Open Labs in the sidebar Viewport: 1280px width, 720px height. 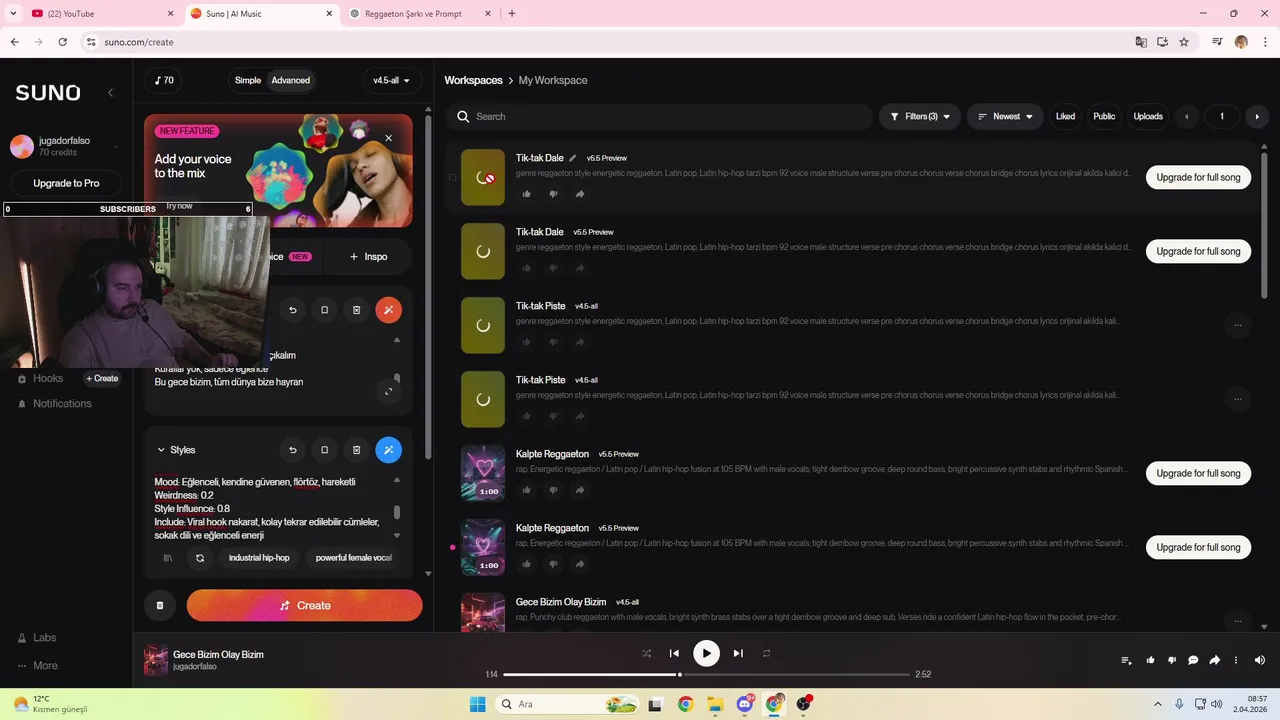(36, 637)
